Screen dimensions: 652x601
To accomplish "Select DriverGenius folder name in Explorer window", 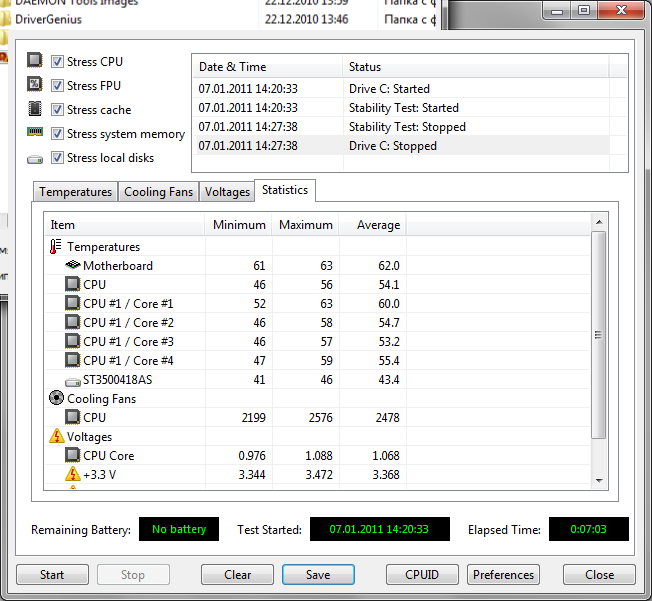I will point(48,19).
